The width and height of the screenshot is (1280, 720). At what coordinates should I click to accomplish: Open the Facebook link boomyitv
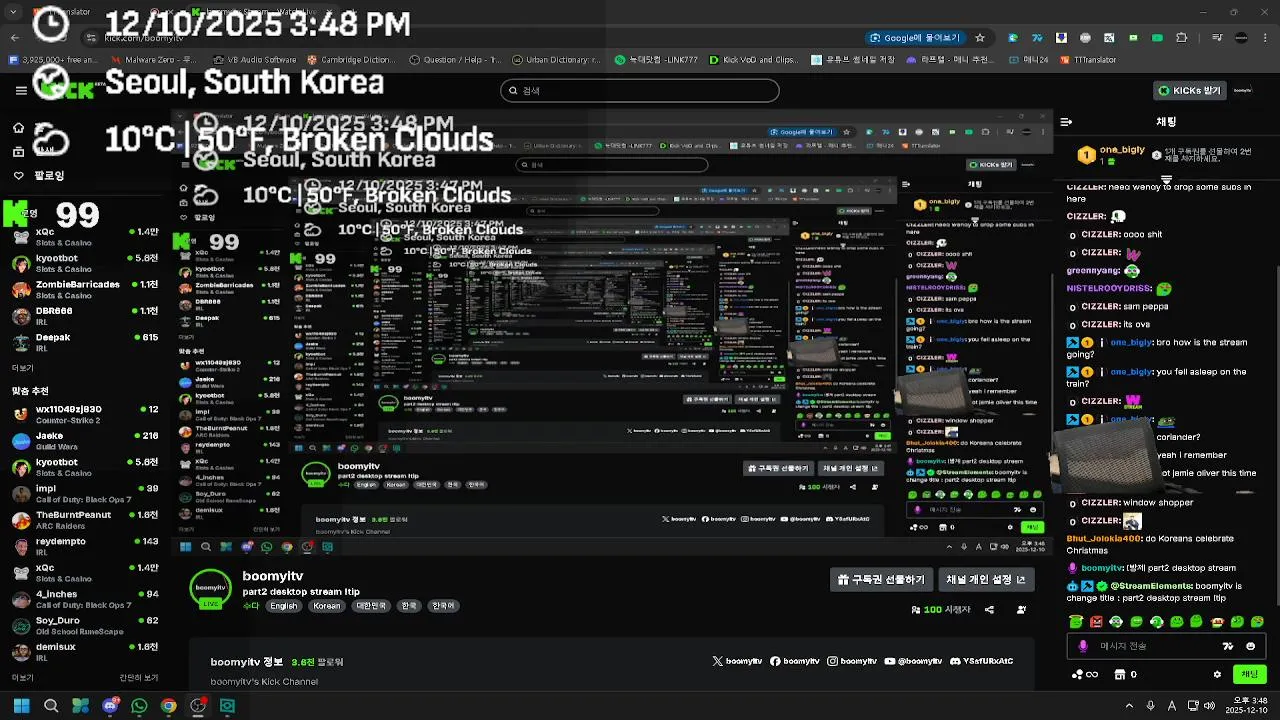(794, 661)
